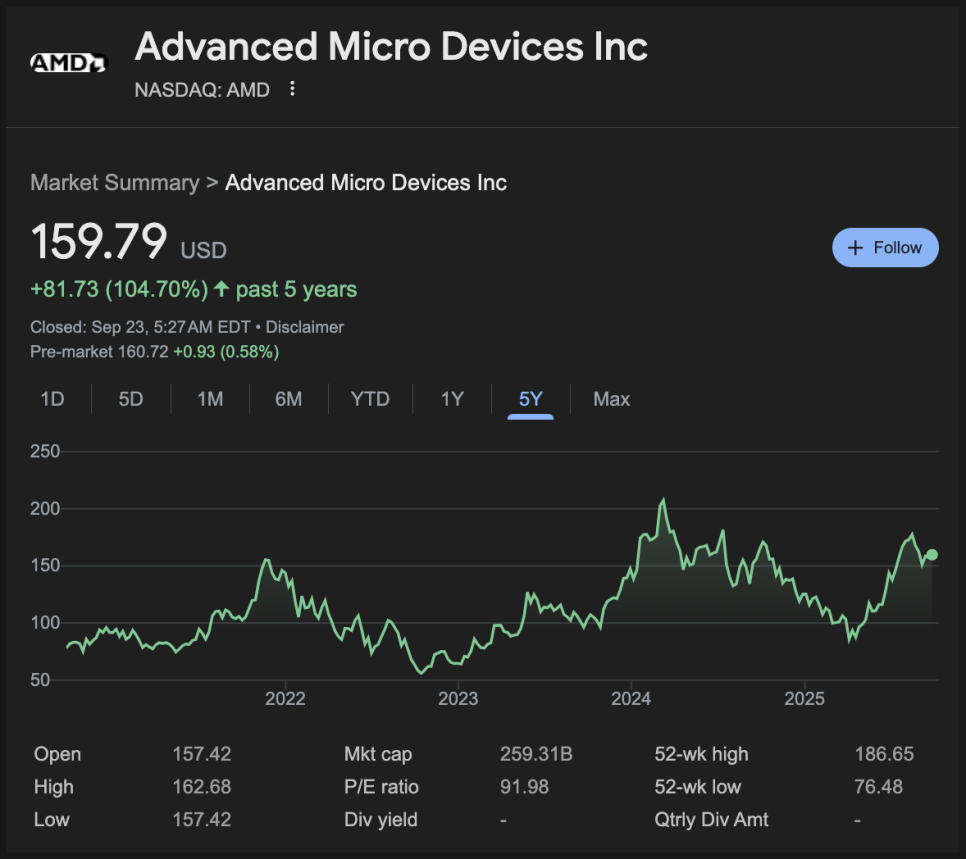
Task: Click the Follow button
Action: point(885,248)
